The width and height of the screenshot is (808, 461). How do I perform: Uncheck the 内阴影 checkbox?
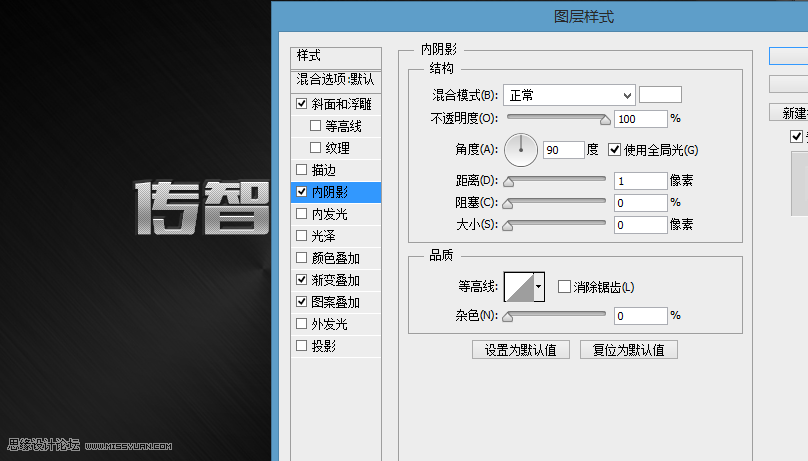pyautogui.click(x=301, y=192)
